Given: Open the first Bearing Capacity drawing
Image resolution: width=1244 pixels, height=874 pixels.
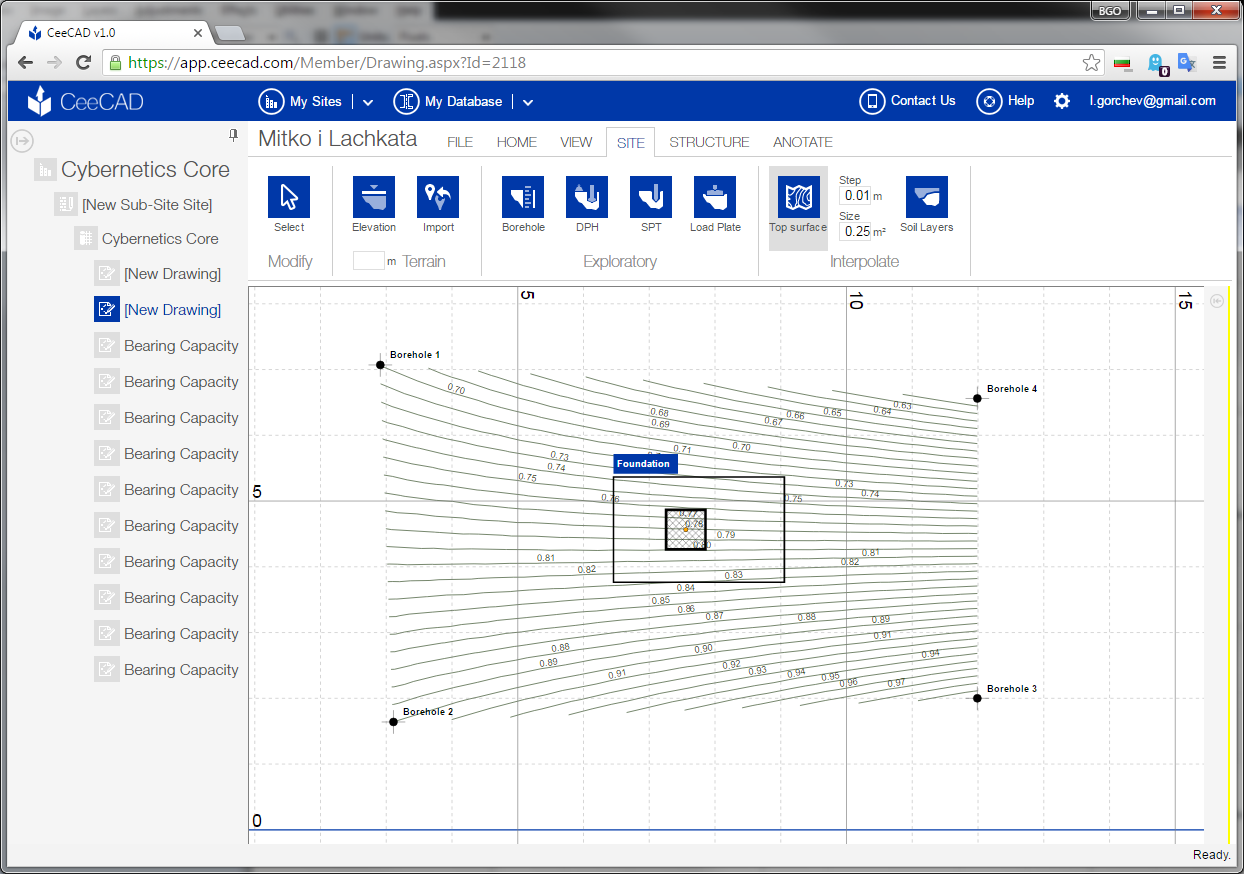Looking at the screenshot, I should [x=181, y=346].
